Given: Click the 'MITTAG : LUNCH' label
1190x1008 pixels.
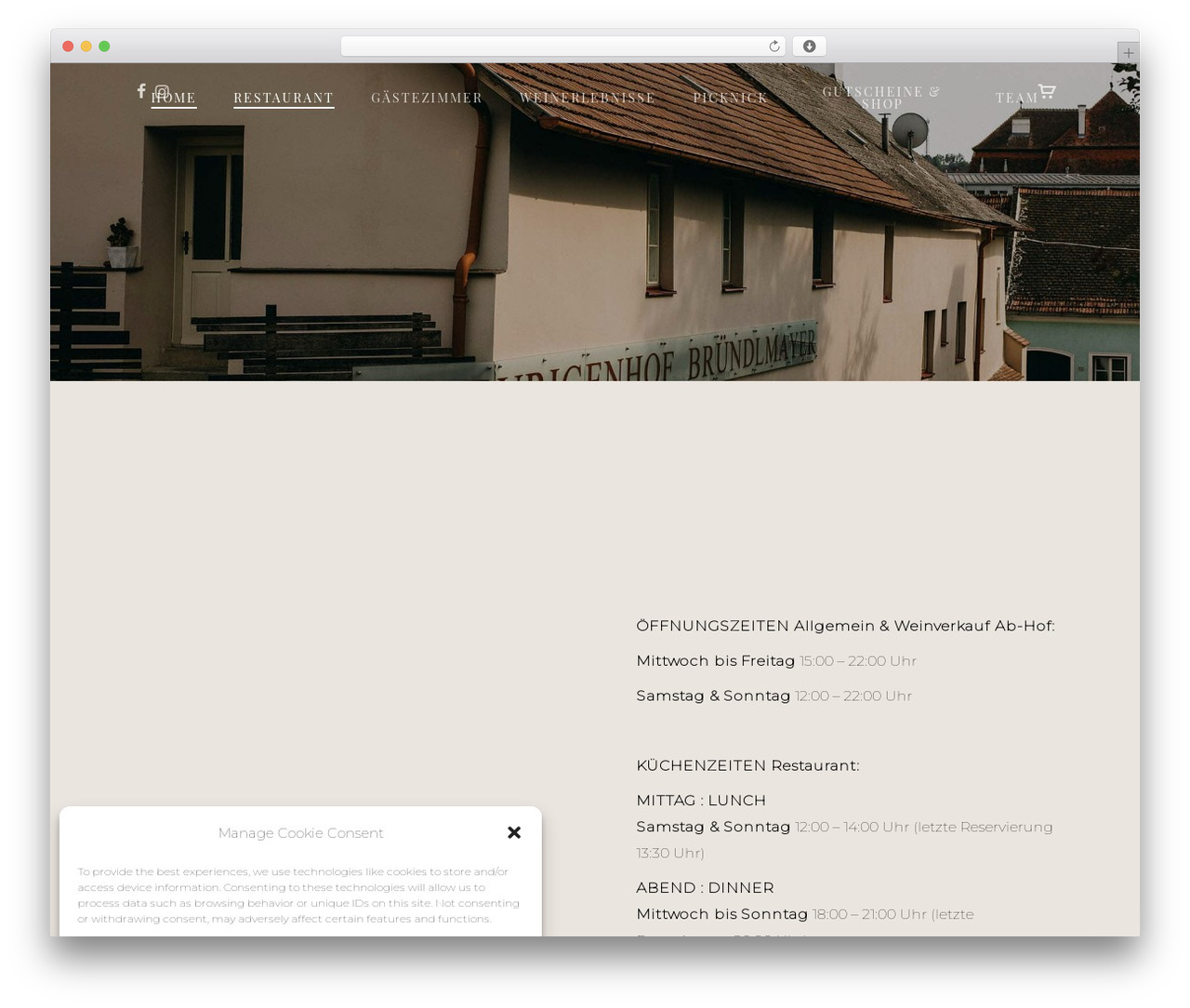Looking at the screenshot, I should [702, 801].
